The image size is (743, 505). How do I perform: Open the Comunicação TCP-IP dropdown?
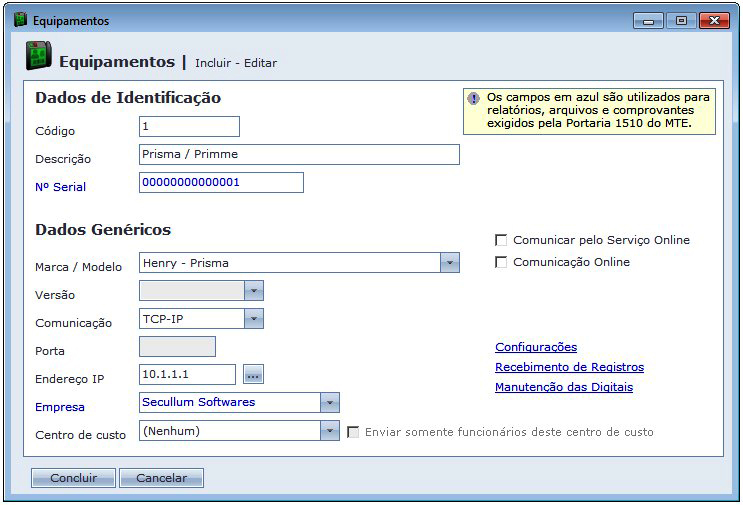(x=254, y=319)
